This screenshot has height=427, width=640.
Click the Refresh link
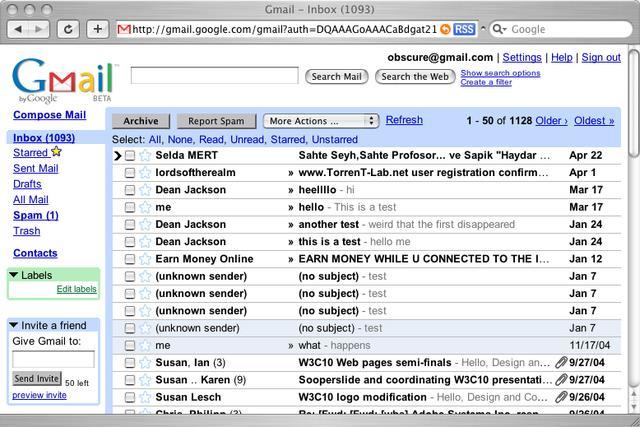point(404,120)
